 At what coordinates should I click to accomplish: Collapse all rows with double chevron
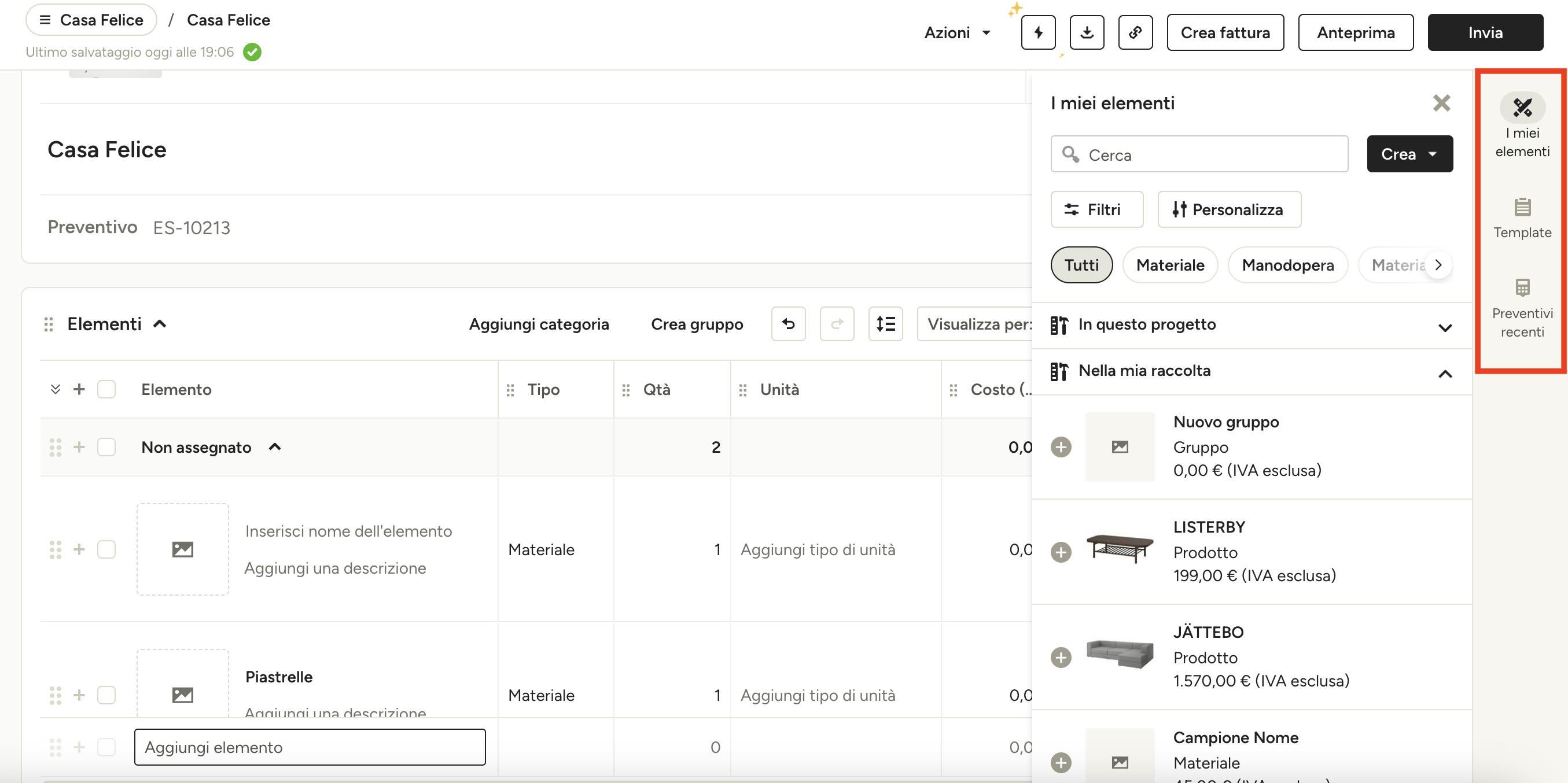(56, 389)
